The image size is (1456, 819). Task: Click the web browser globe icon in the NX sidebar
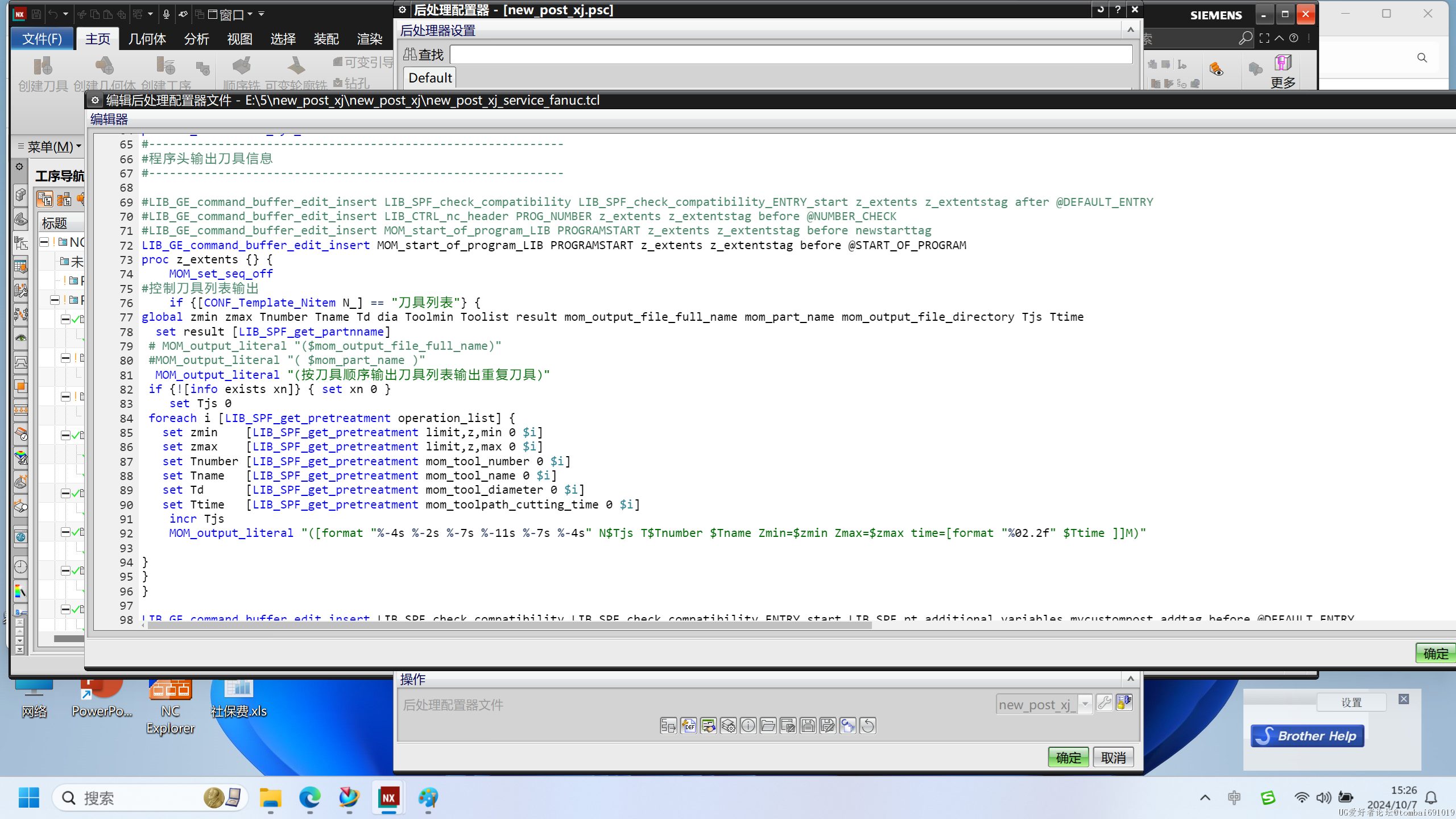20,537
